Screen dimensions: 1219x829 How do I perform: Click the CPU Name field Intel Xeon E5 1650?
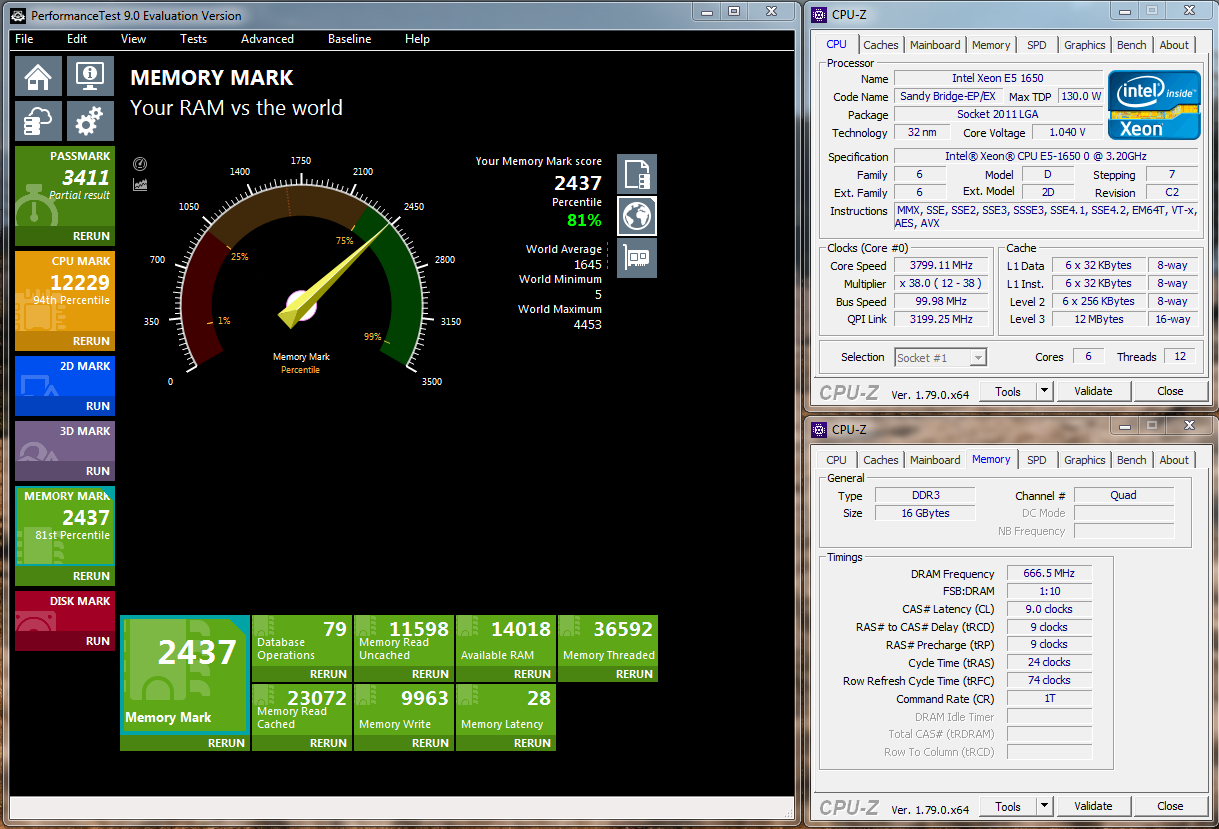point(998,78)
